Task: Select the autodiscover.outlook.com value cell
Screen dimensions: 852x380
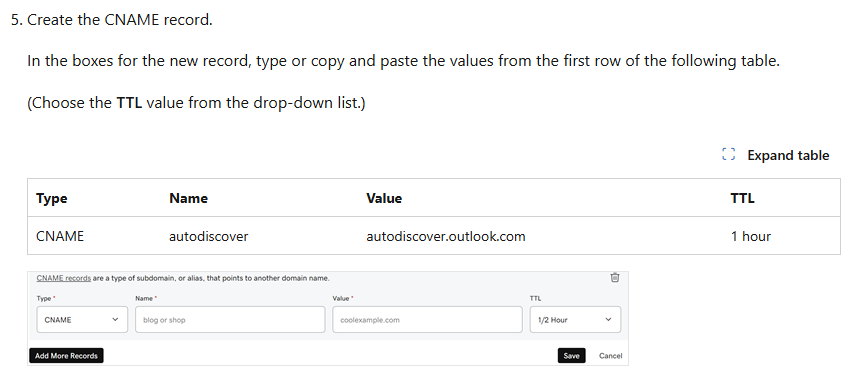Action: [x=446, y=236]
